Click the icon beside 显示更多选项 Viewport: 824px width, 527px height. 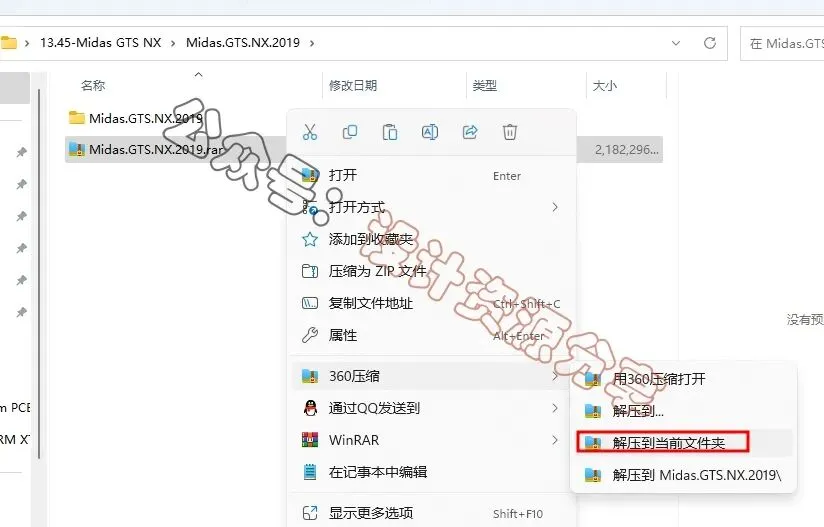tap(310, 513)
